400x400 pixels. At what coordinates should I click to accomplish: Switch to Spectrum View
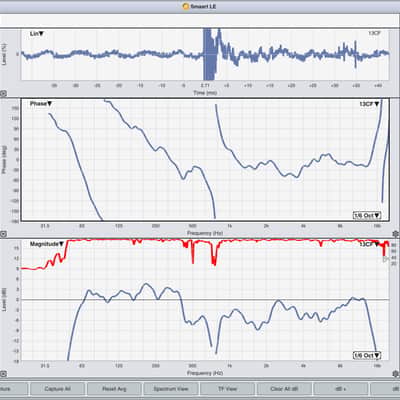(171, 389)
